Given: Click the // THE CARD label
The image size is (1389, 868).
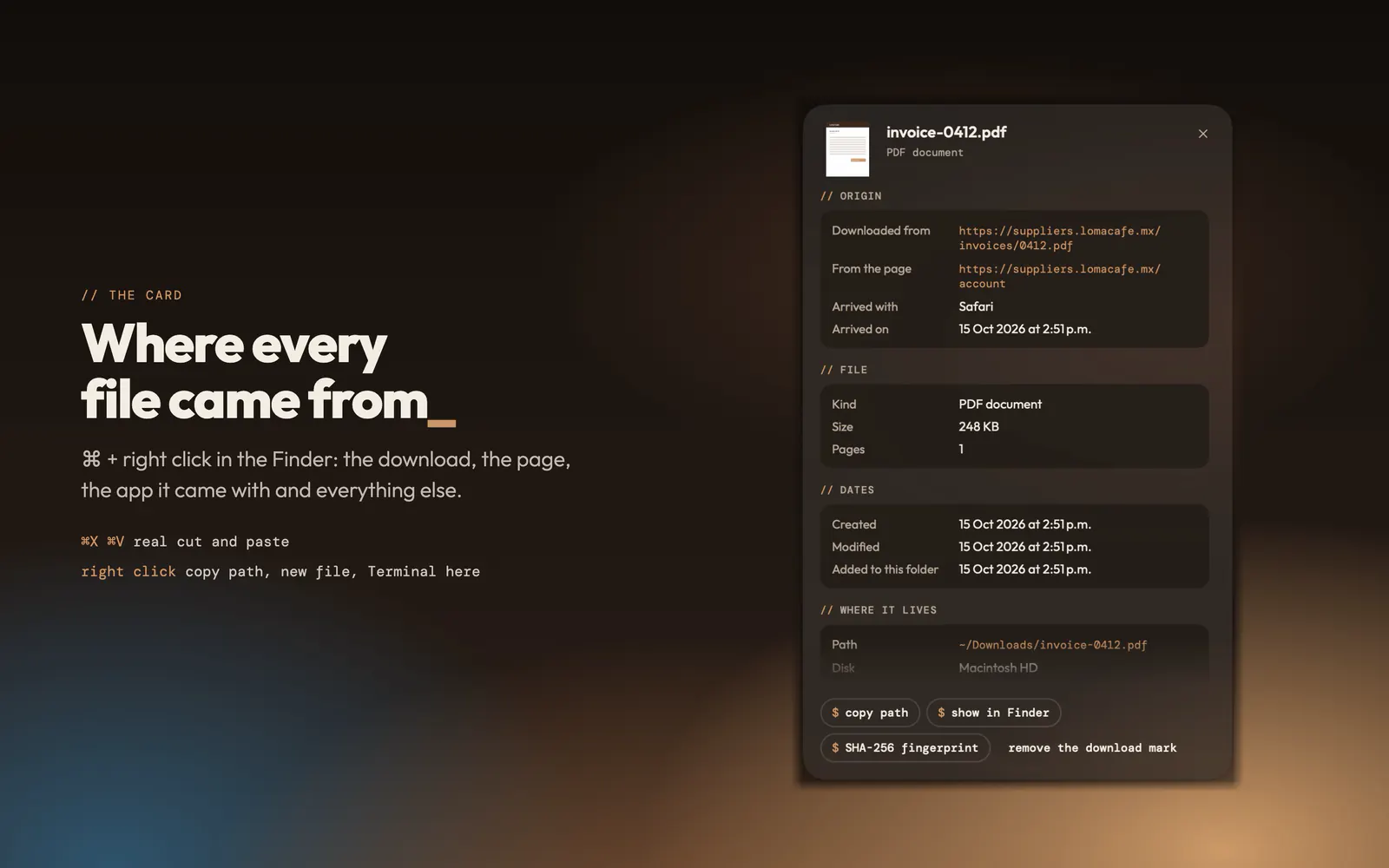Looking at the screenshot, I should point(132,295).
